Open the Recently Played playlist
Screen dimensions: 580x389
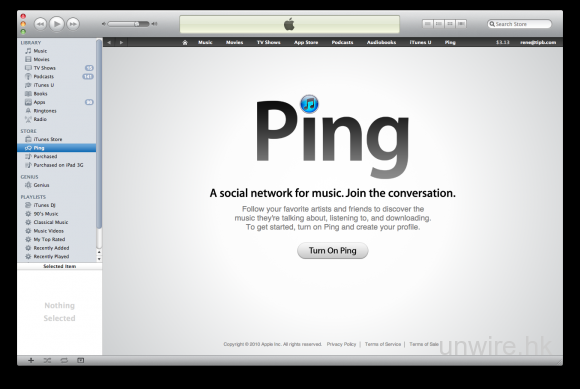(x=57, y=257)
